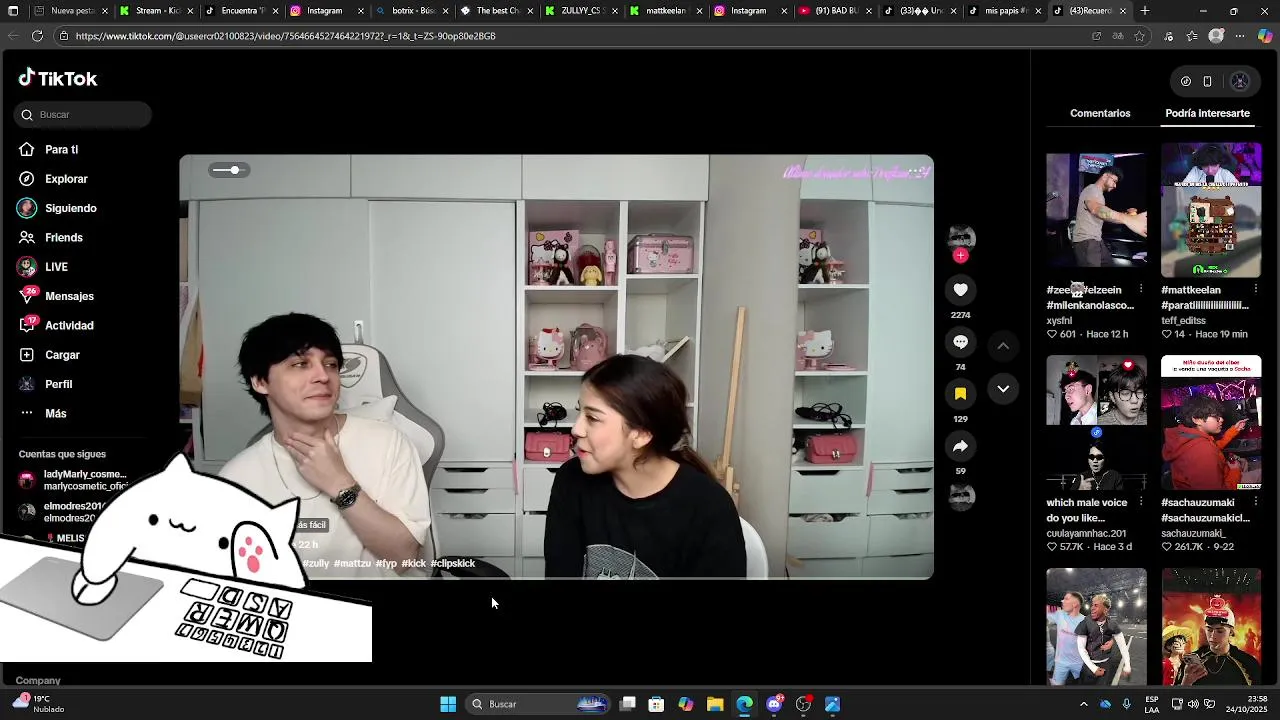Open more options for #mattkeelan video
Image resolution: width=1280 pixels, height=720 pixels.
point(1255,290)
